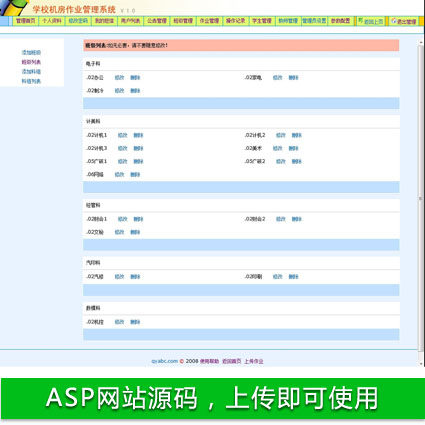Open the 修改密码 menu item
Screen dimensions: 425x425
click(78, 21)
